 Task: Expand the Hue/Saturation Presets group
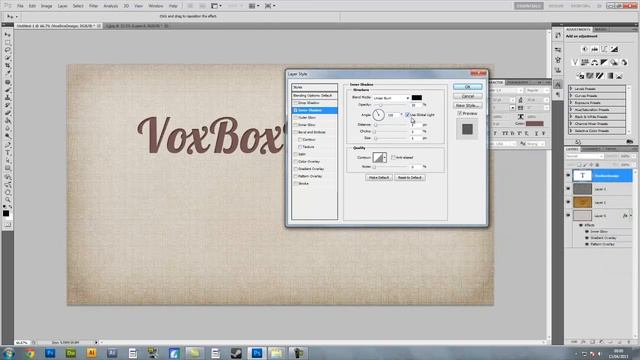[571, 110]
